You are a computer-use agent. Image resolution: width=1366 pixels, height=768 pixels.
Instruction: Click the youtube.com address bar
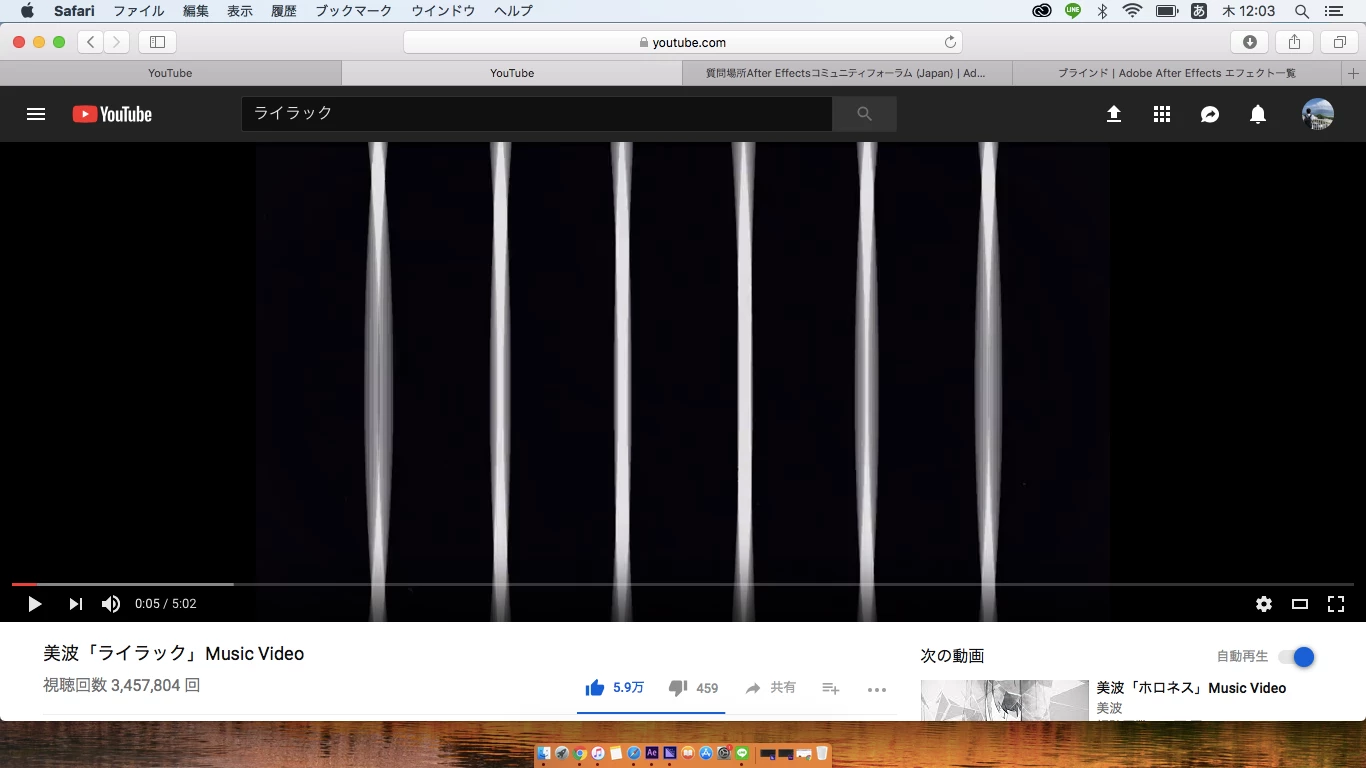(x=683, y=42)
